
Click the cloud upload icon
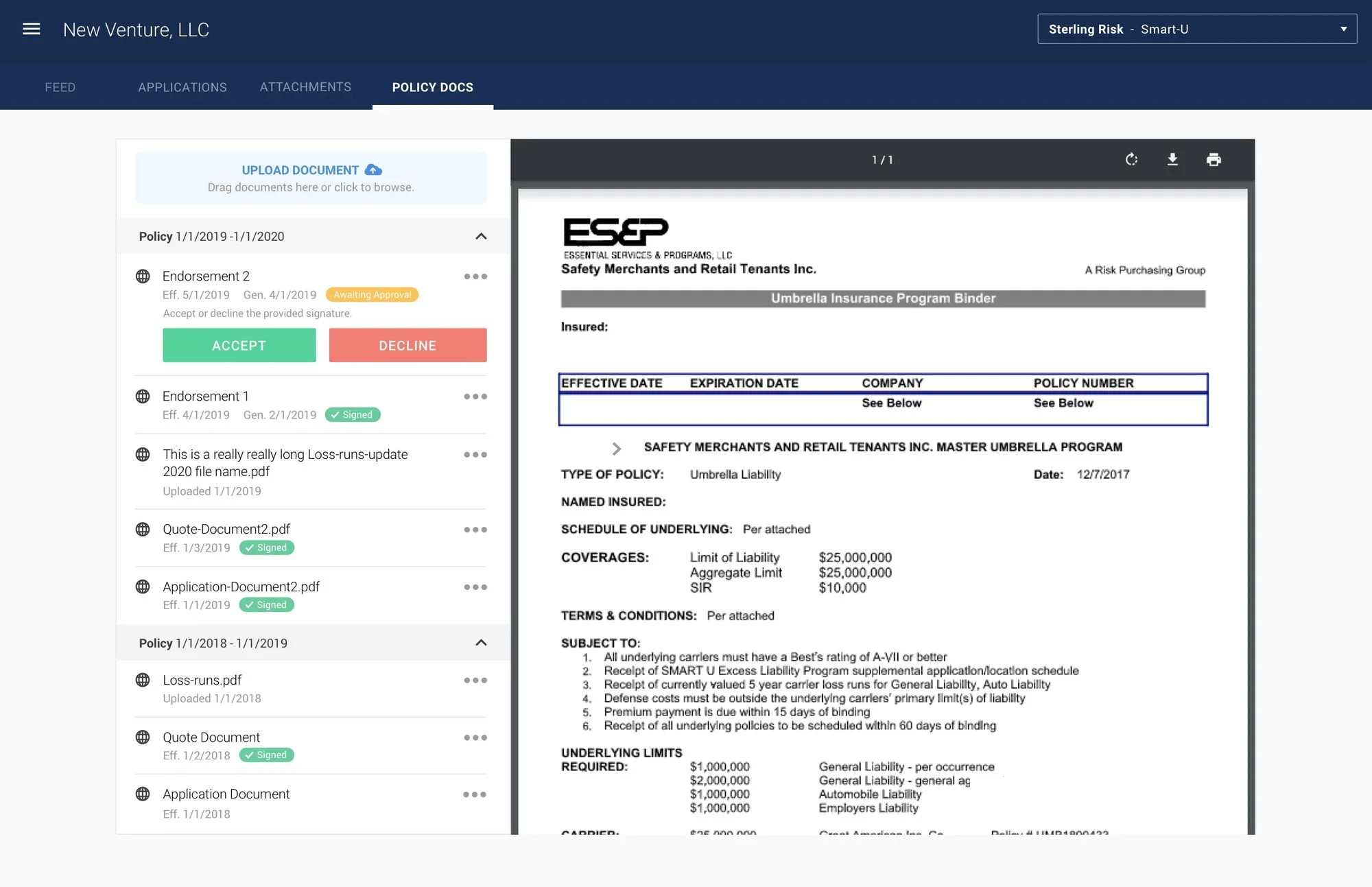pos(373,169)
